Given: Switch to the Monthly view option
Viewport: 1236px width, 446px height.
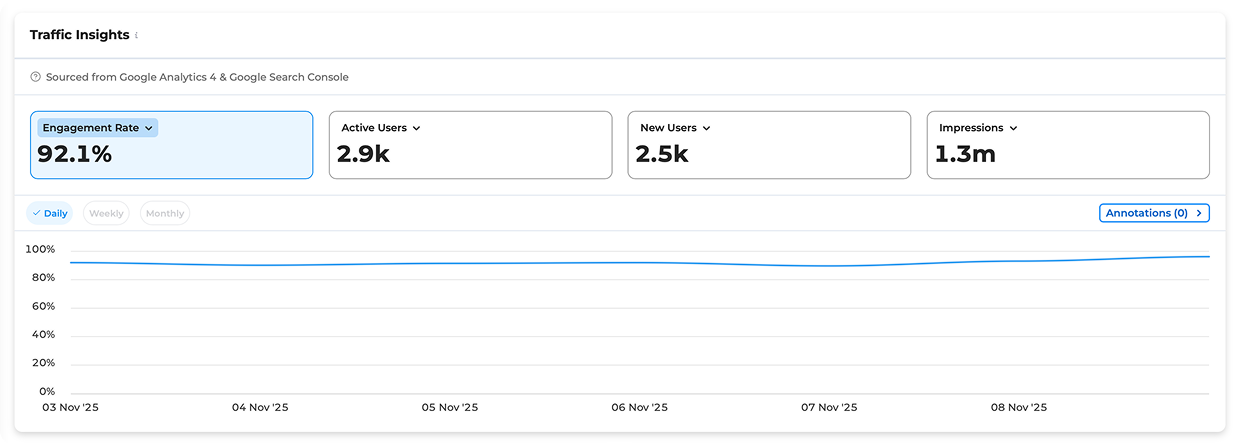Looking at the screenshot, I should (165, 213).
